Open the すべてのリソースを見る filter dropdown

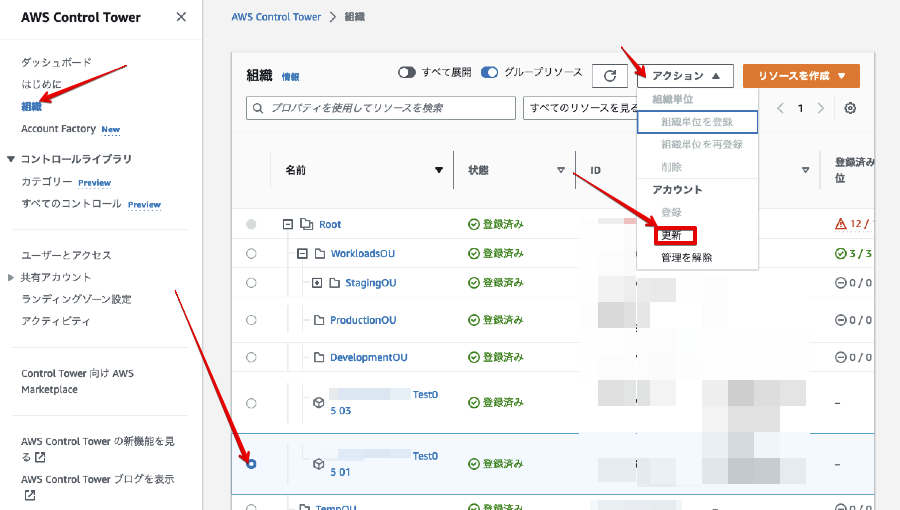pos(580,108)
